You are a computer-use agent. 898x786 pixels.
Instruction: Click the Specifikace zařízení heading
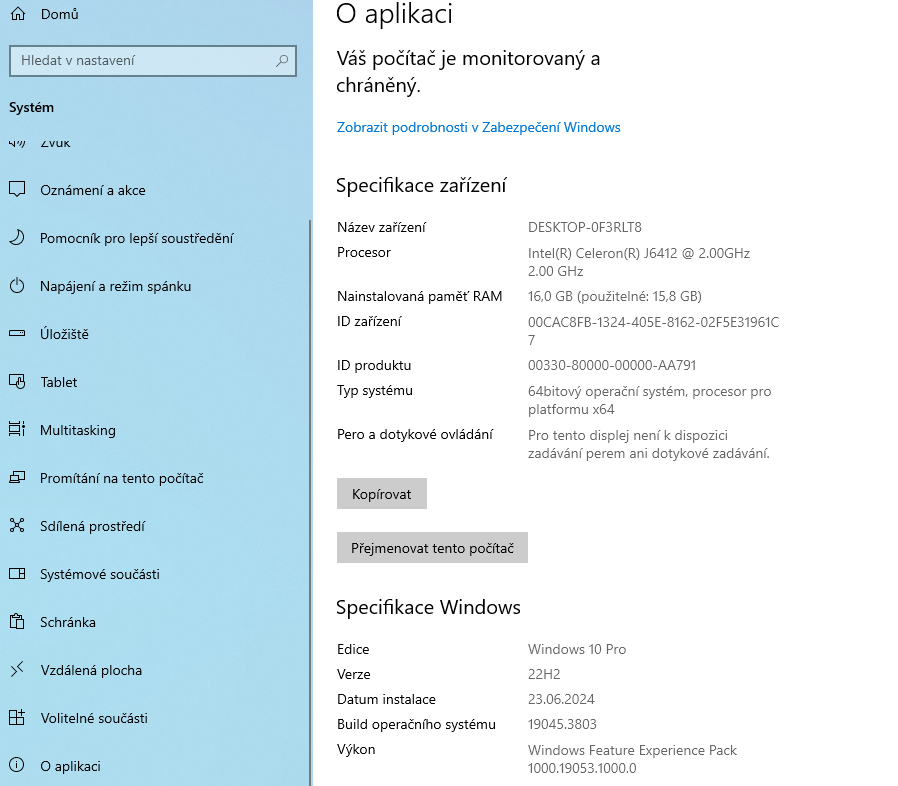point(421,186)
